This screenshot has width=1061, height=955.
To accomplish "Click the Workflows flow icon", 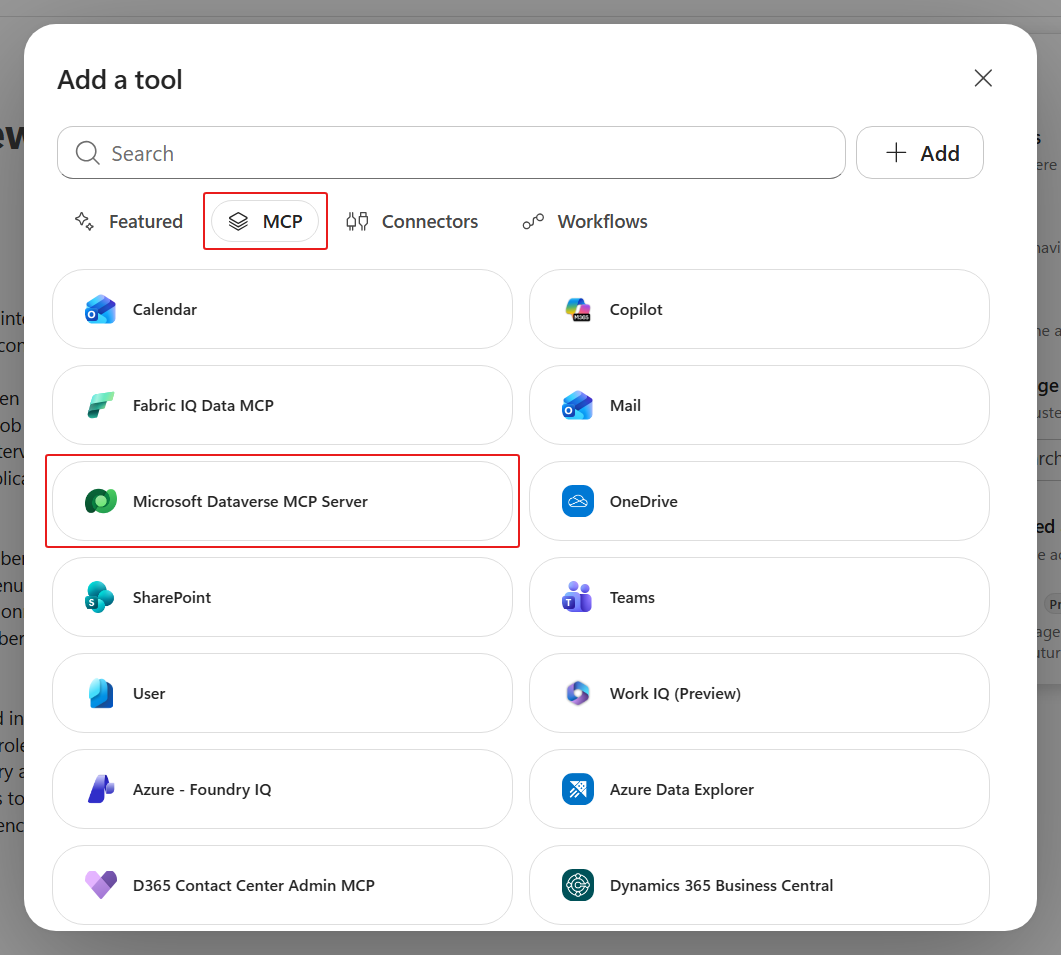I will 533,221.
